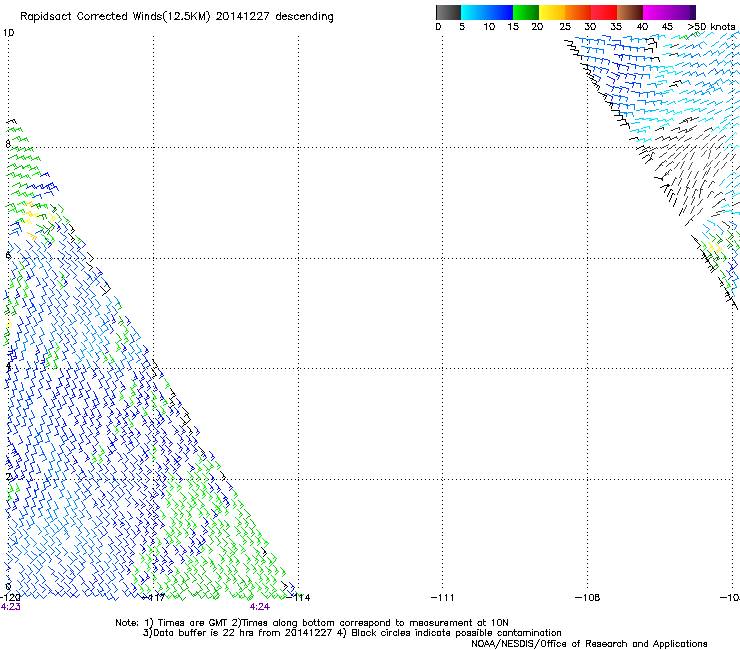Viewport: 740px width, 650px height.
Task: Click the '-114' longitude axis label
Action: [x=299, y=598]
